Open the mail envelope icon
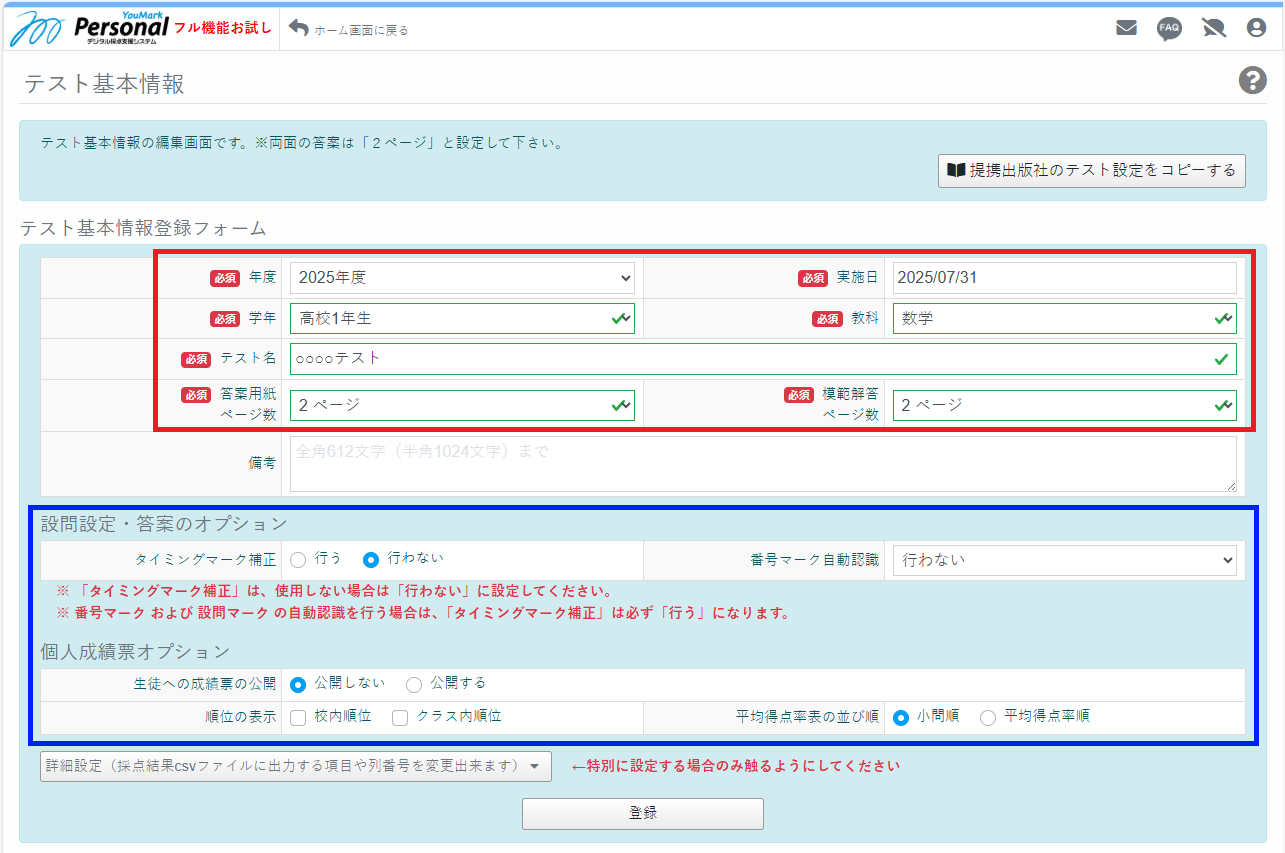 pos(1127,28)
